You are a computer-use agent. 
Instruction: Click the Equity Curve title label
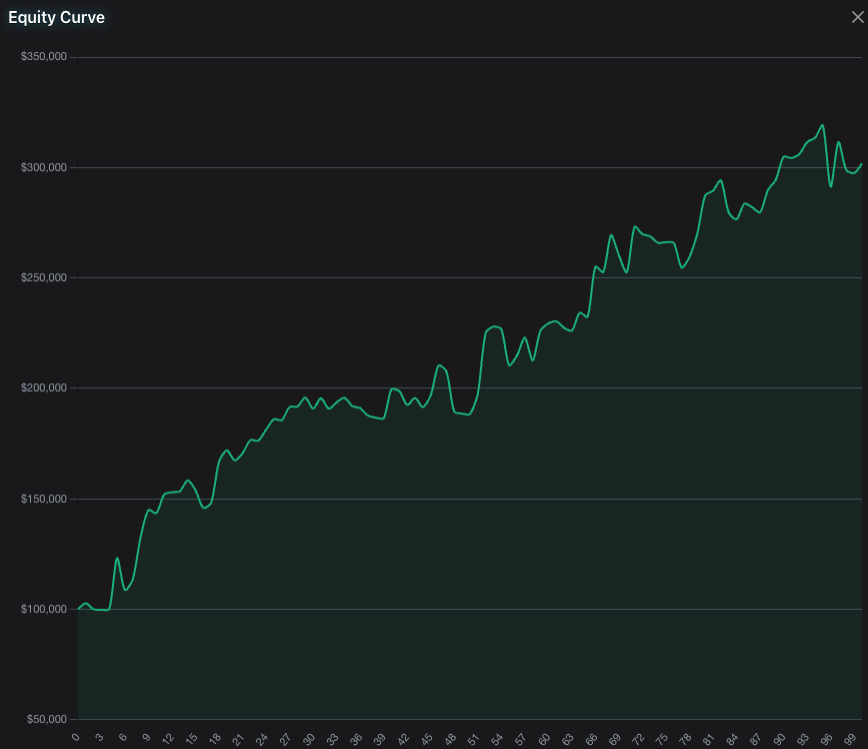(x=55, y=17)
